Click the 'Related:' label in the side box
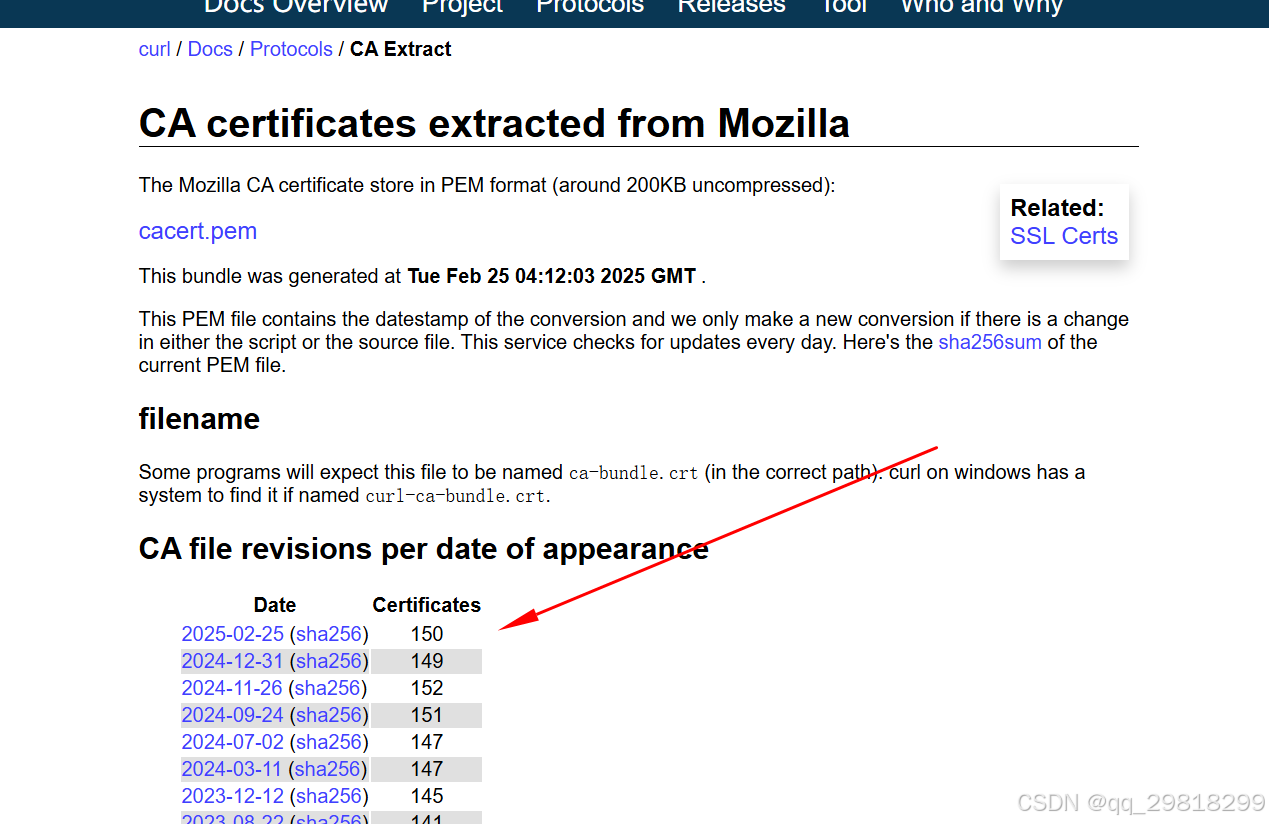Screen dimensions: 1269x824 (x=1057, y=208)
